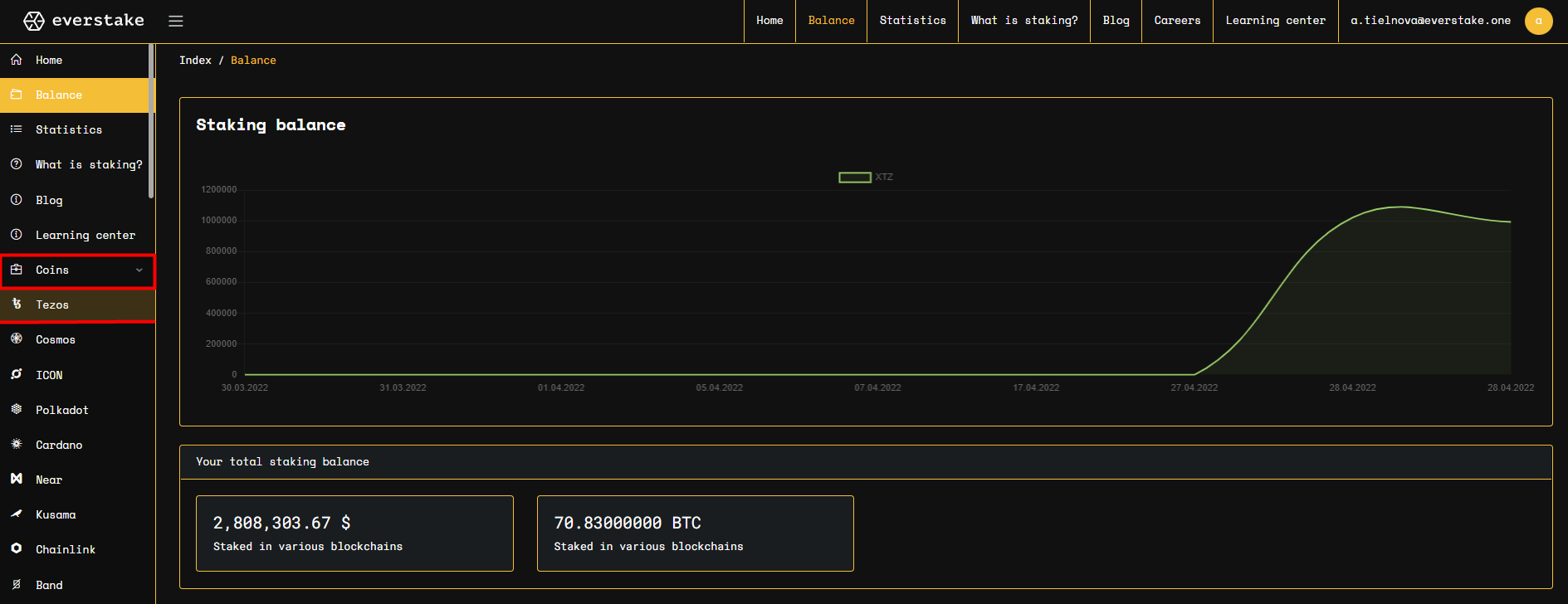The width and height of the screenshot is (1568, 604).
Task: Click the Balance breadcrumb link
Action: 253,61
